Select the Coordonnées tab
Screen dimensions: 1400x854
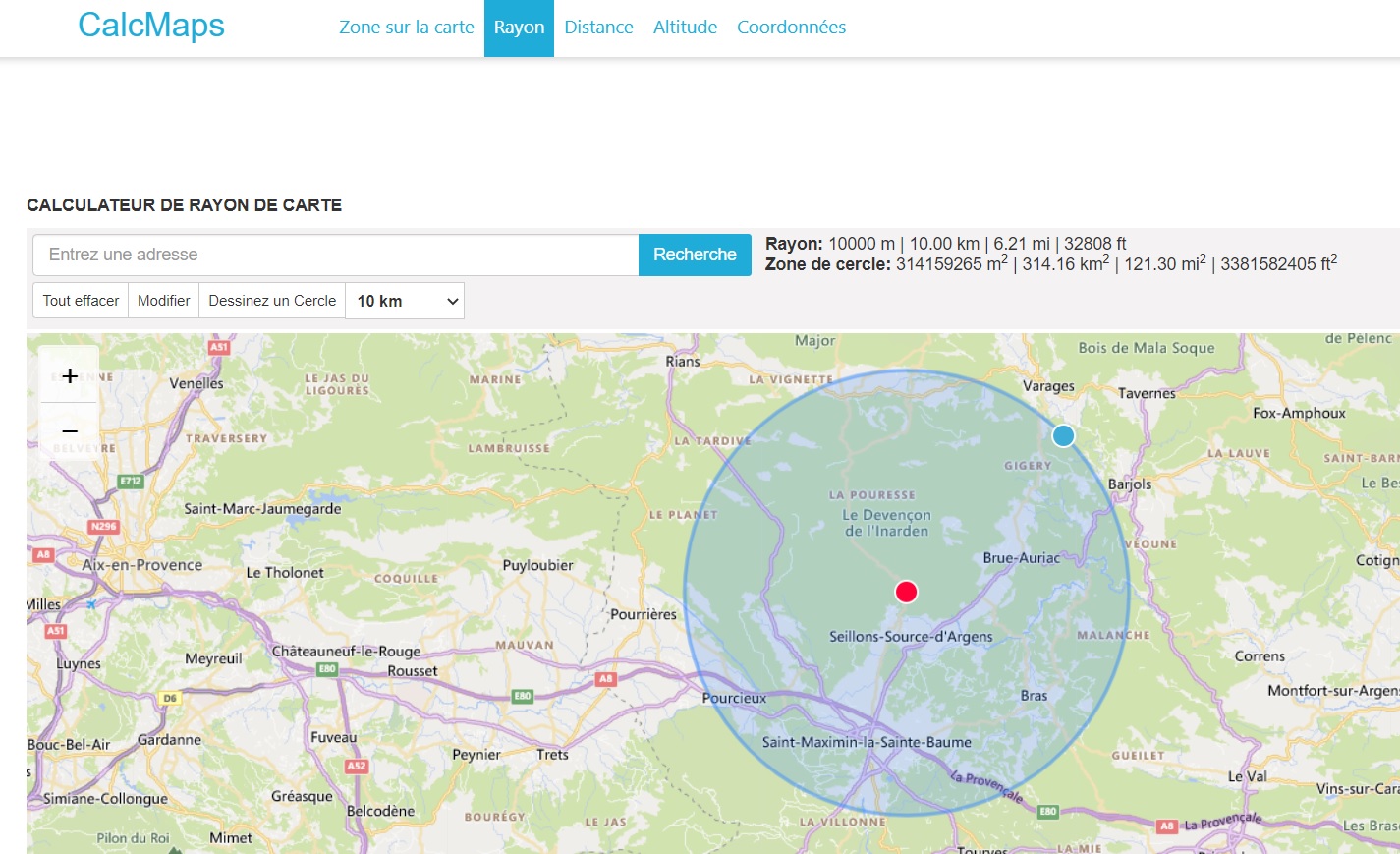pyautogui.click(x=791, y=28)
